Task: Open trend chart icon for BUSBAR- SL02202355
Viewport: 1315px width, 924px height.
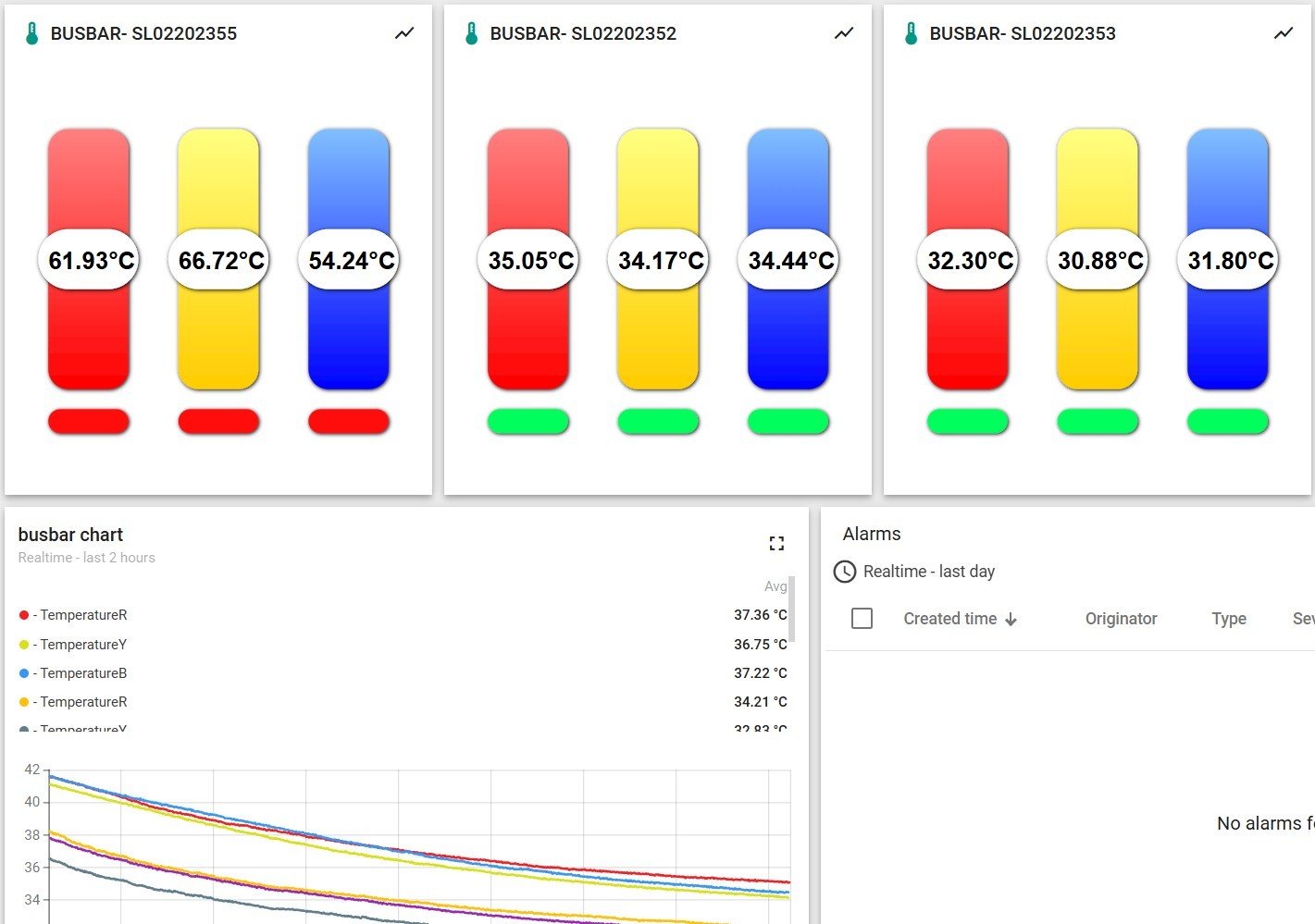Action: [404, 33]
